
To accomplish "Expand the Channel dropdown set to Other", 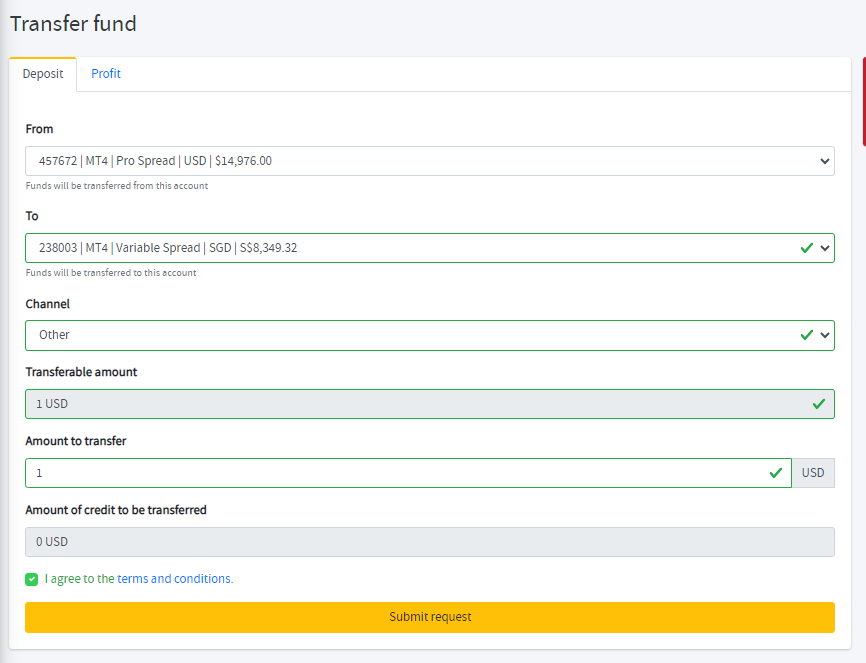I will 430,335.
